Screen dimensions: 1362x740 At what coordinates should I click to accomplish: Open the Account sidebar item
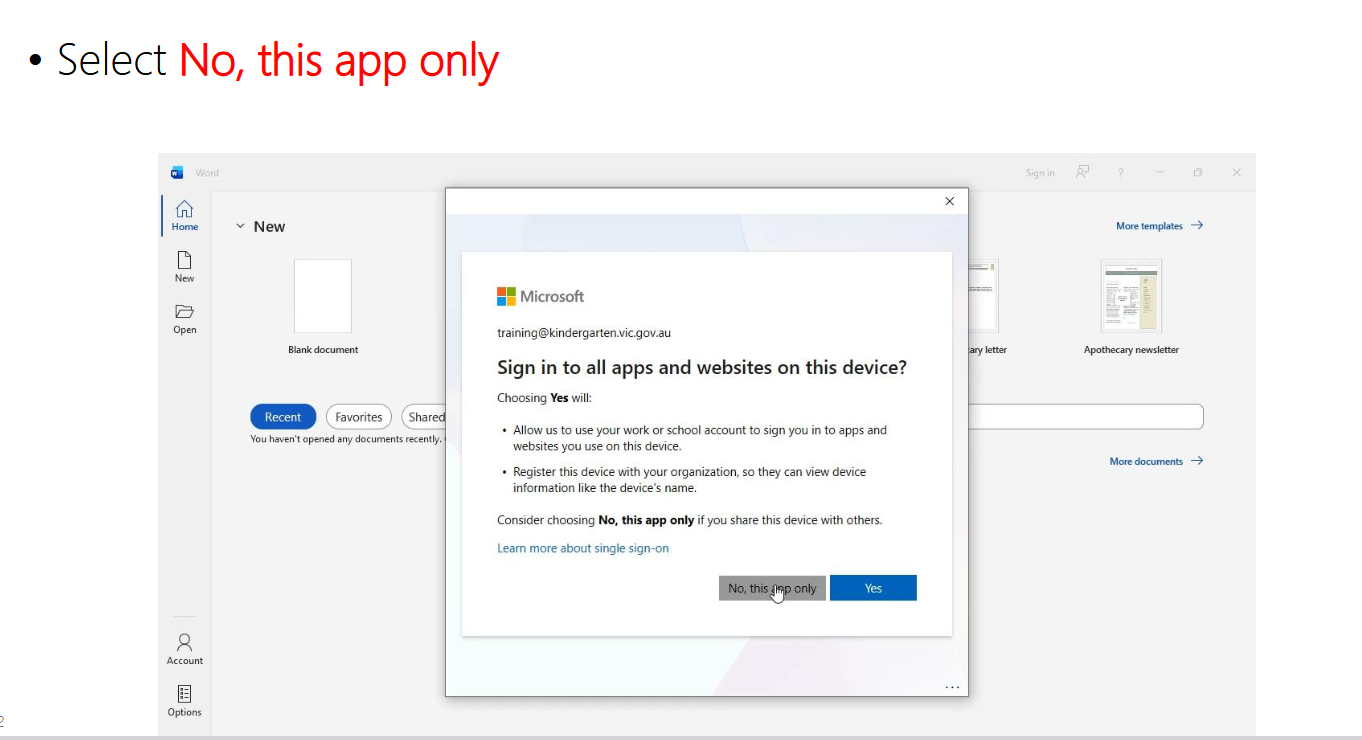[184, 649]
